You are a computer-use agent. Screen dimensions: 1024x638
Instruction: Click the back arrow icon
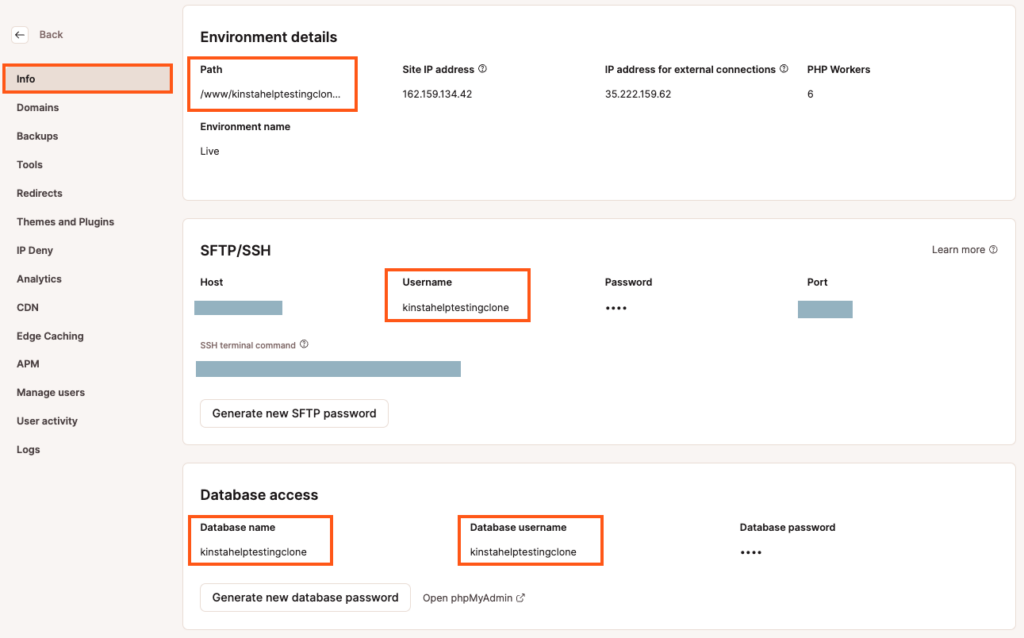pos(20,34)
